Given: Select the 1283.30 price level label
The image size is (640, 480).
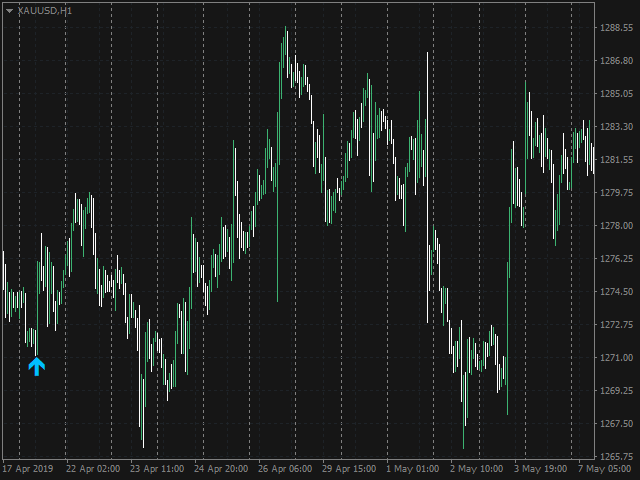Looking at the screenshot, I should click(617, 127).
